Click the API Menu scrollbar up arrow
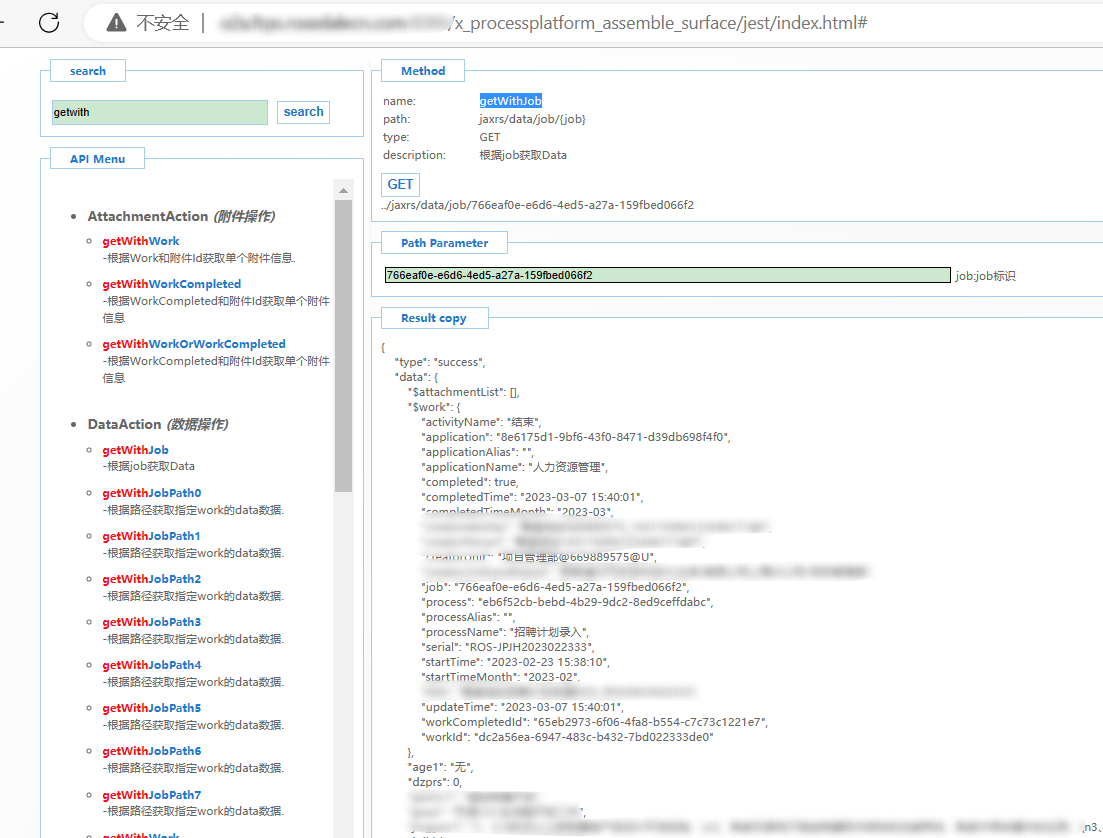The image size is (1103, 838). (x=343, y=190)
